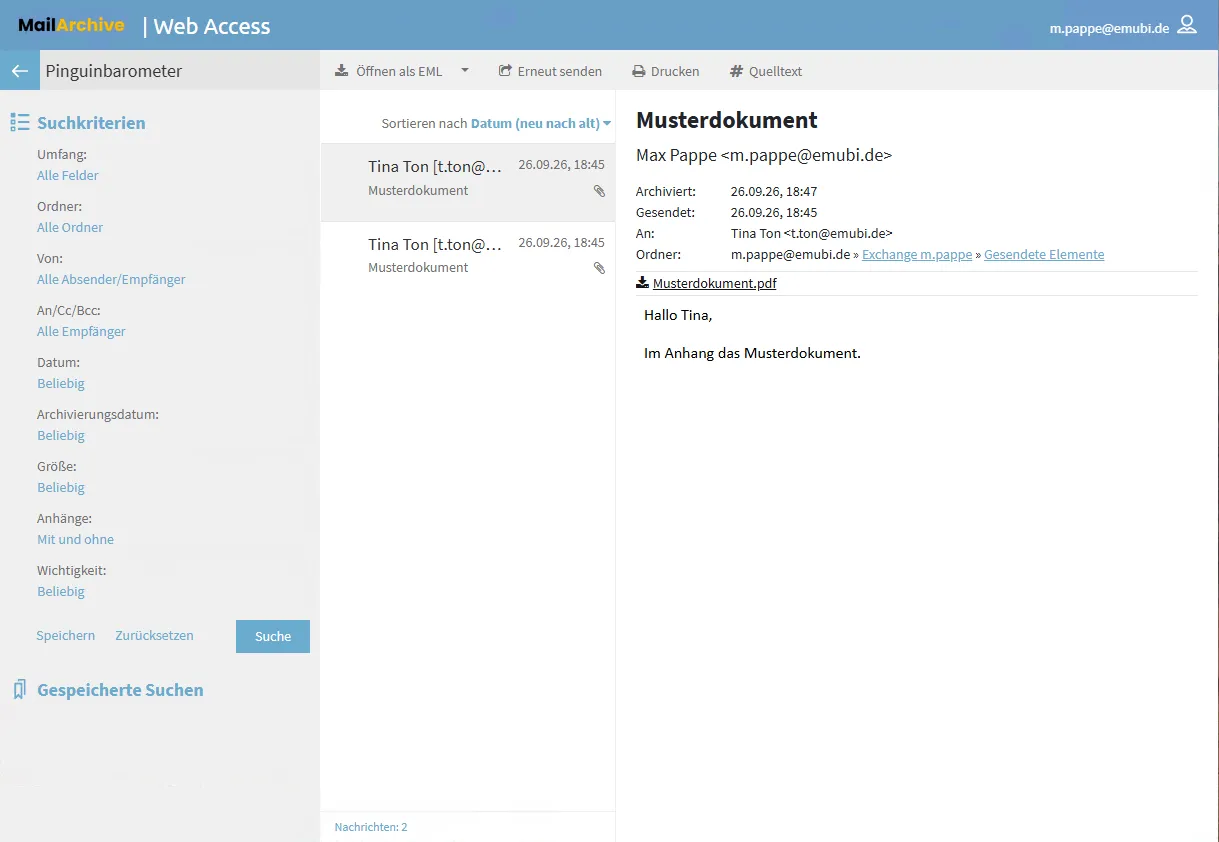Download the Musterdokument.pdf attachment

714,283
